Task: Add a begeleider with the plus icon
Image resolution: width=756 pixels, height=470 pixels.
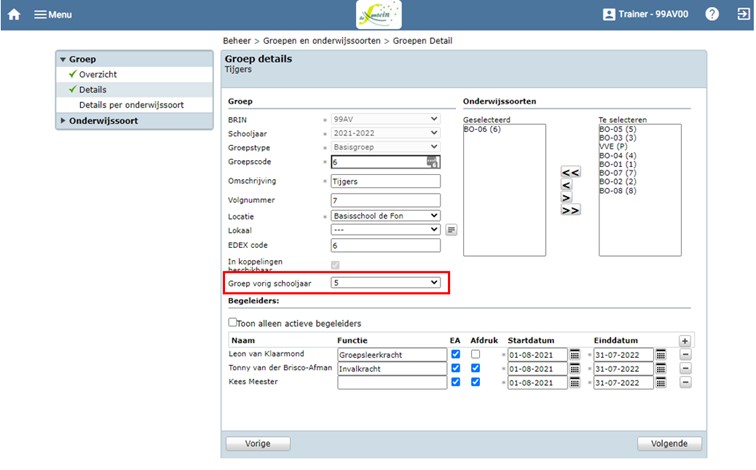Action: (684, 341)
